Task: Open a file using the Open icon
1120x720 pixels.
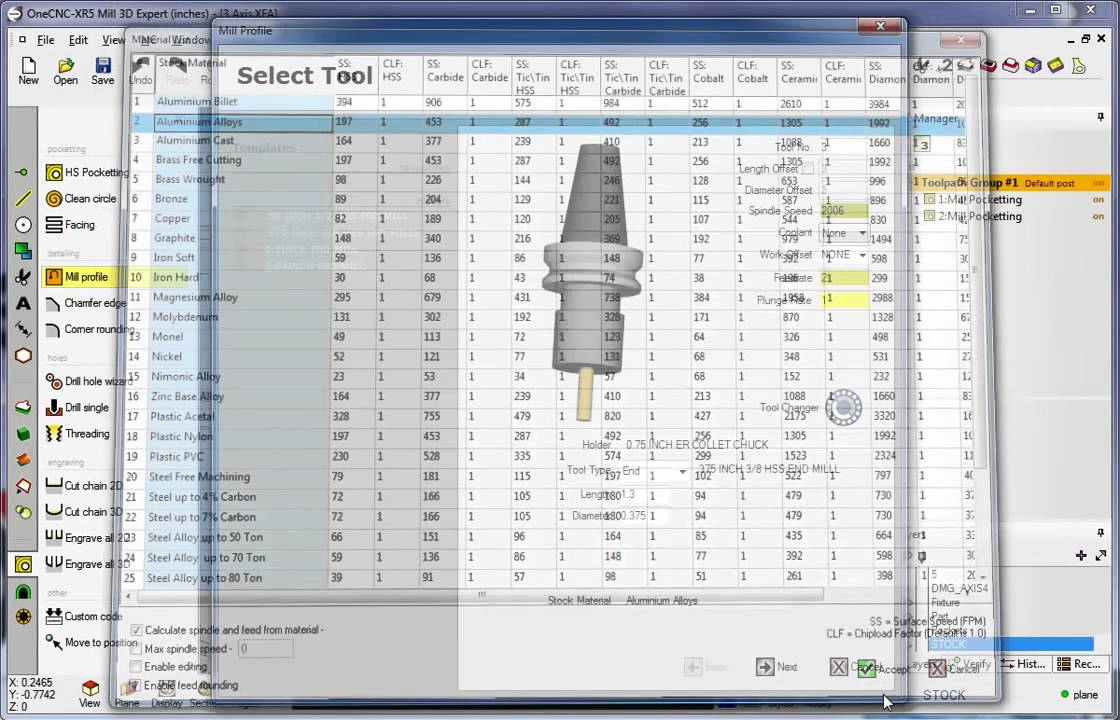Action: coord(65,71)
